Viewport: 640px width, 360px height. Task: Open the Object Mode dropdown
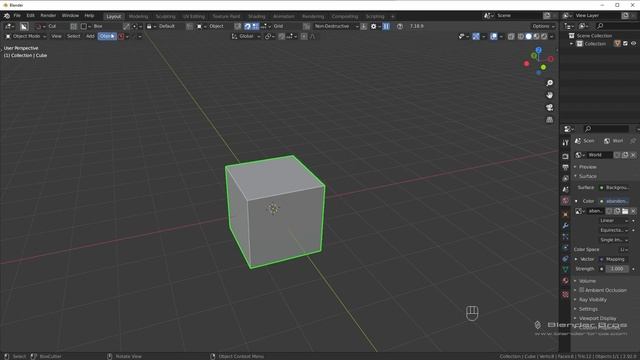(26, 36)
